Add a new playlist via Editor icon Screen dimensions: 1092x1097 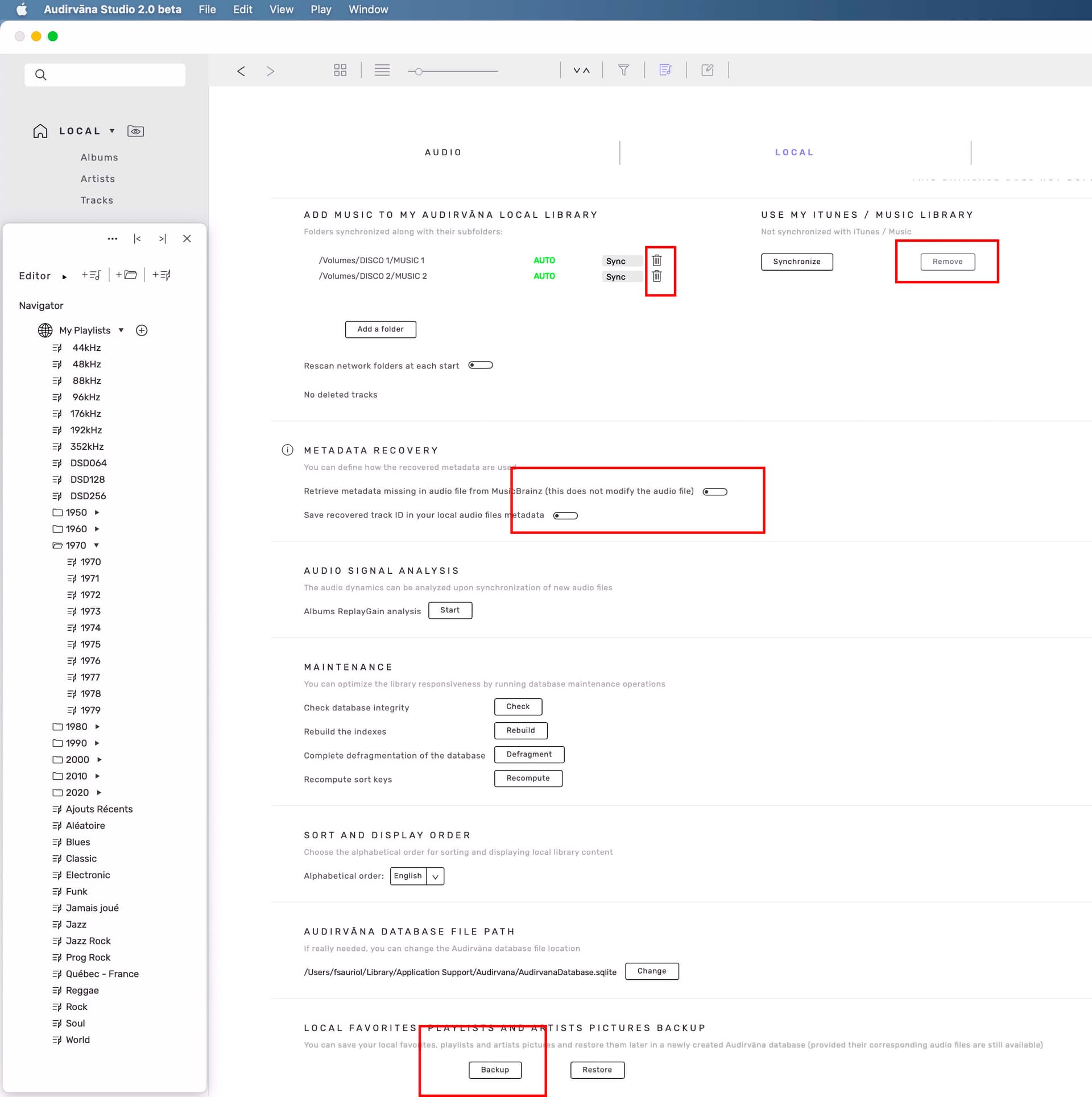92,275
